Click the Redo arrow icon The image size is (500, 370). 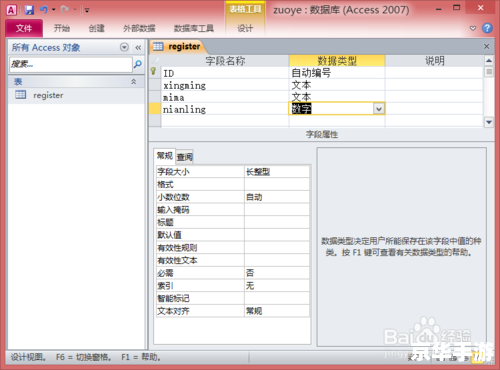point(65,10)
